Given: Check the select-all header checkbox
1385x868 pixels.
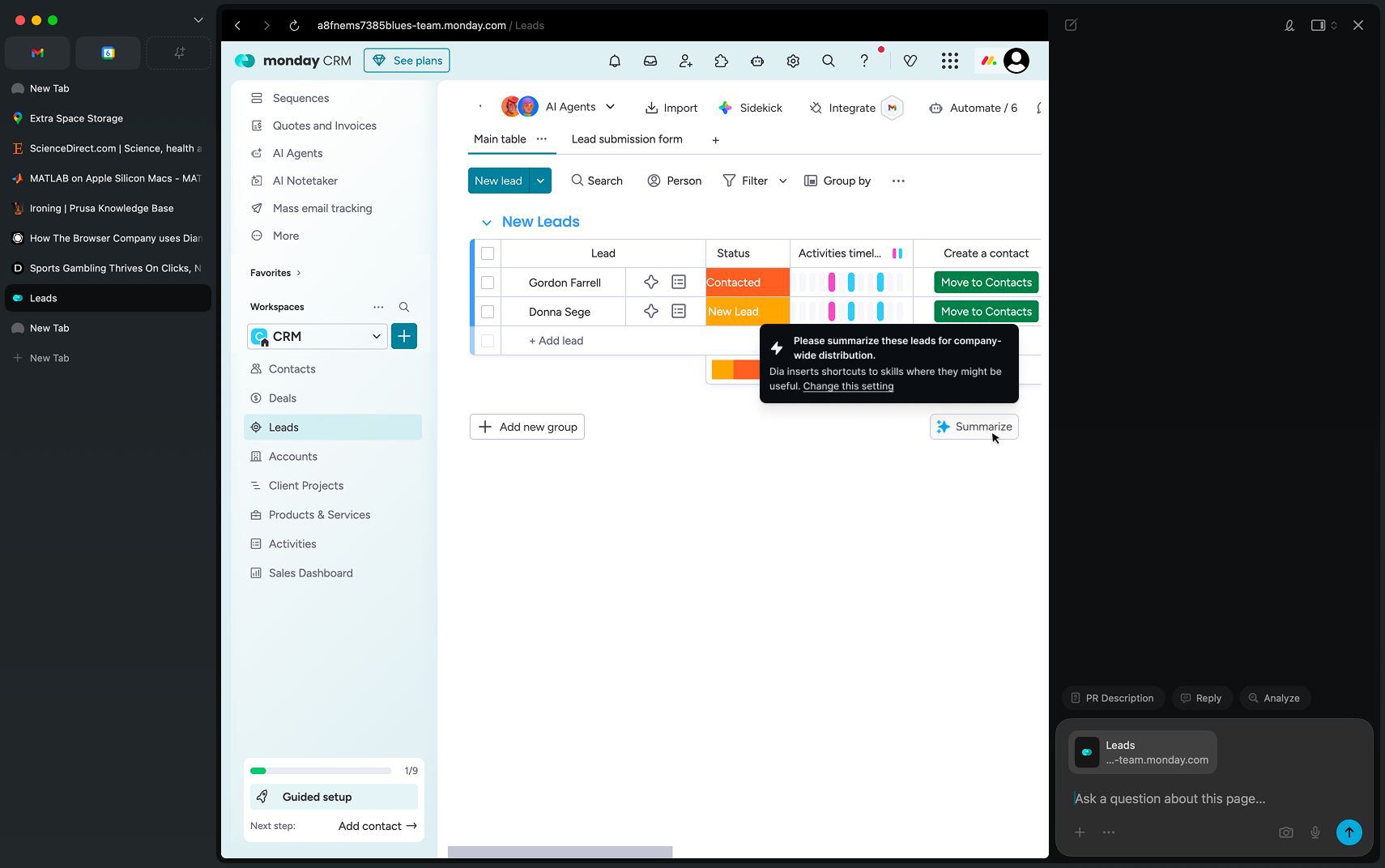Looking at the screenshot, I should point(488,253).
